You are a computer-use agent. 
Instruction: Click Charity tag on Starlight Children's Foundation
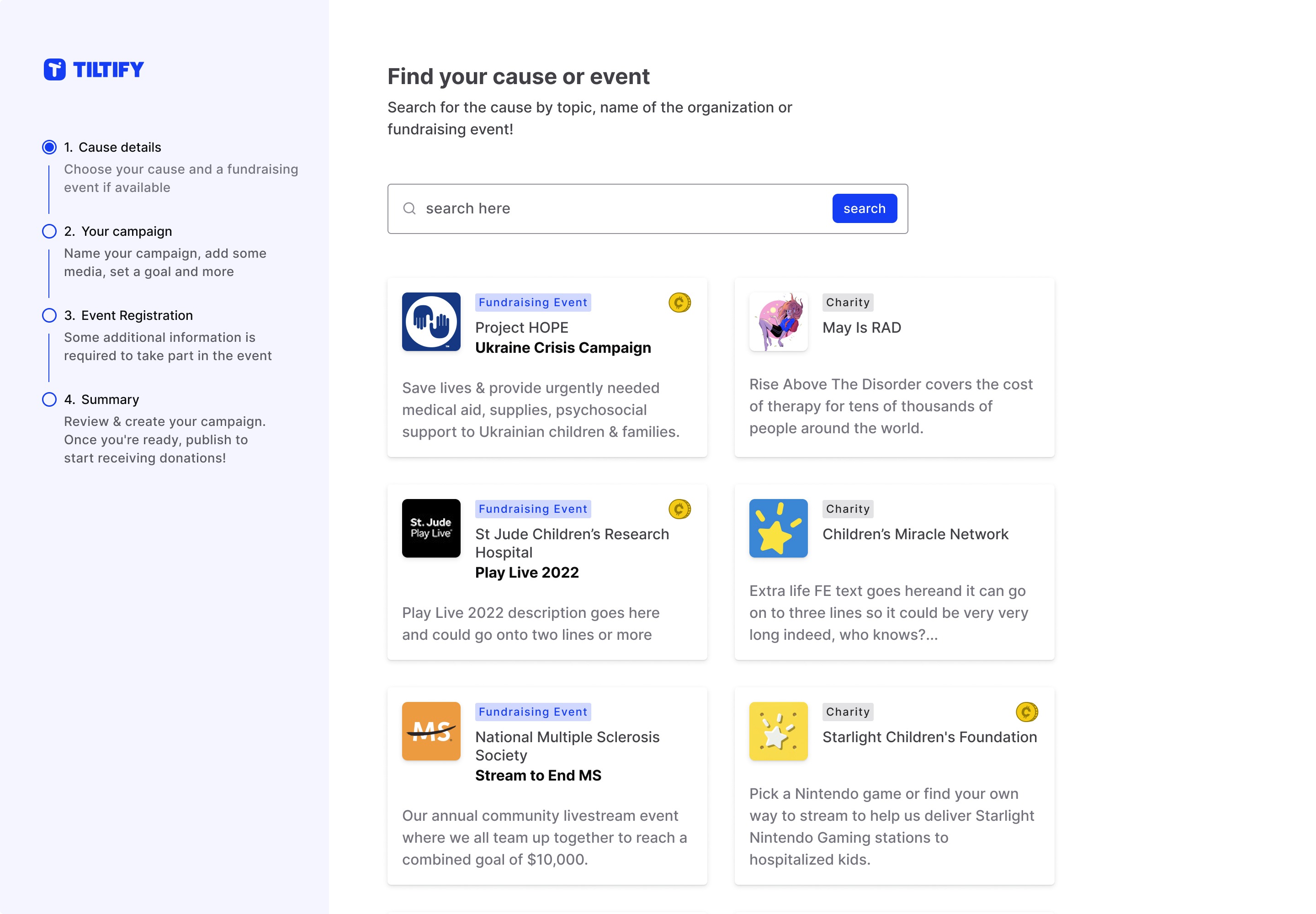(848, 712)
